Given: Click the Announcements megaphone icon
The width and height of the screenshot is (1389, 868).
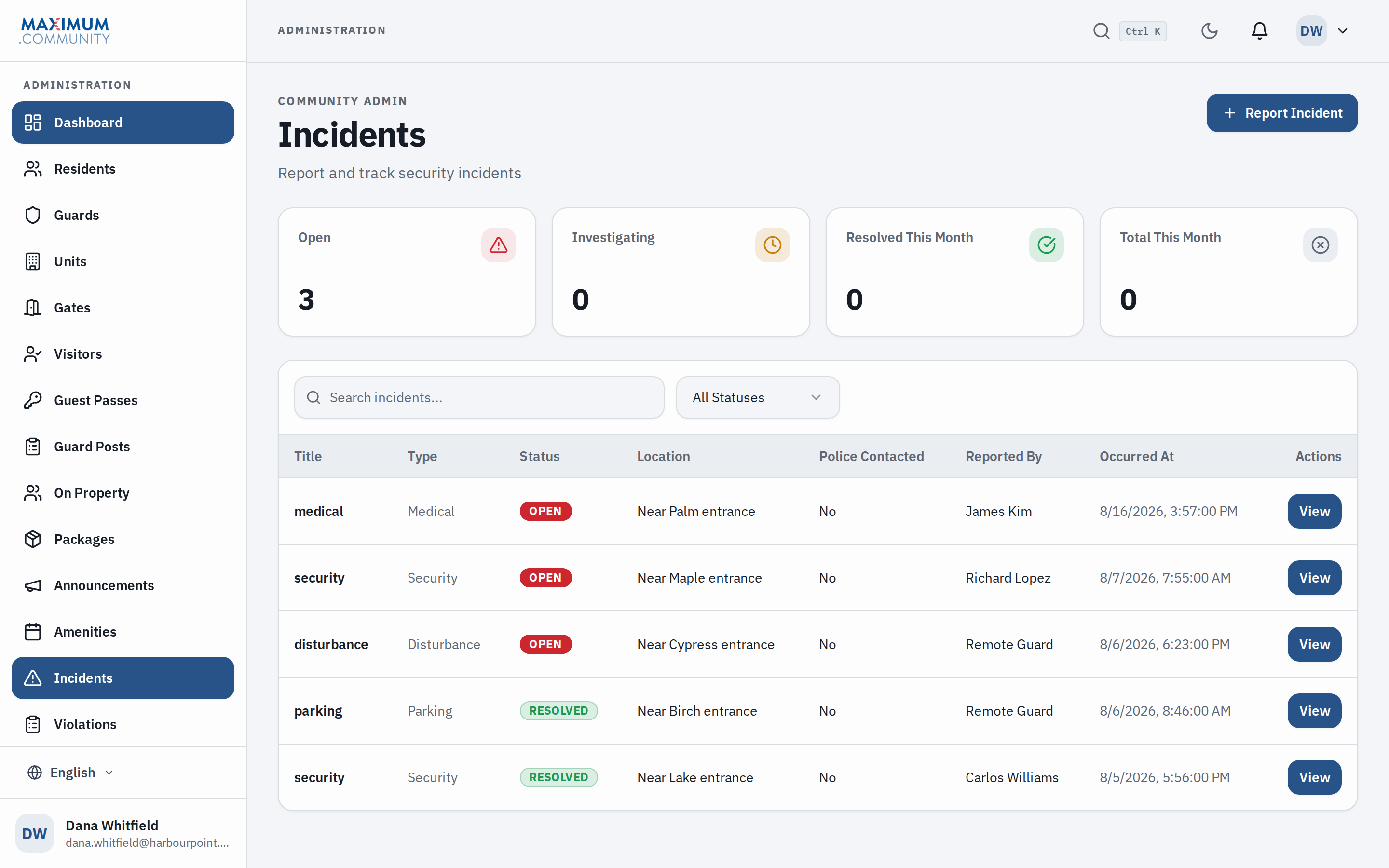Looking at the screenshot, I should pos(33,585).
